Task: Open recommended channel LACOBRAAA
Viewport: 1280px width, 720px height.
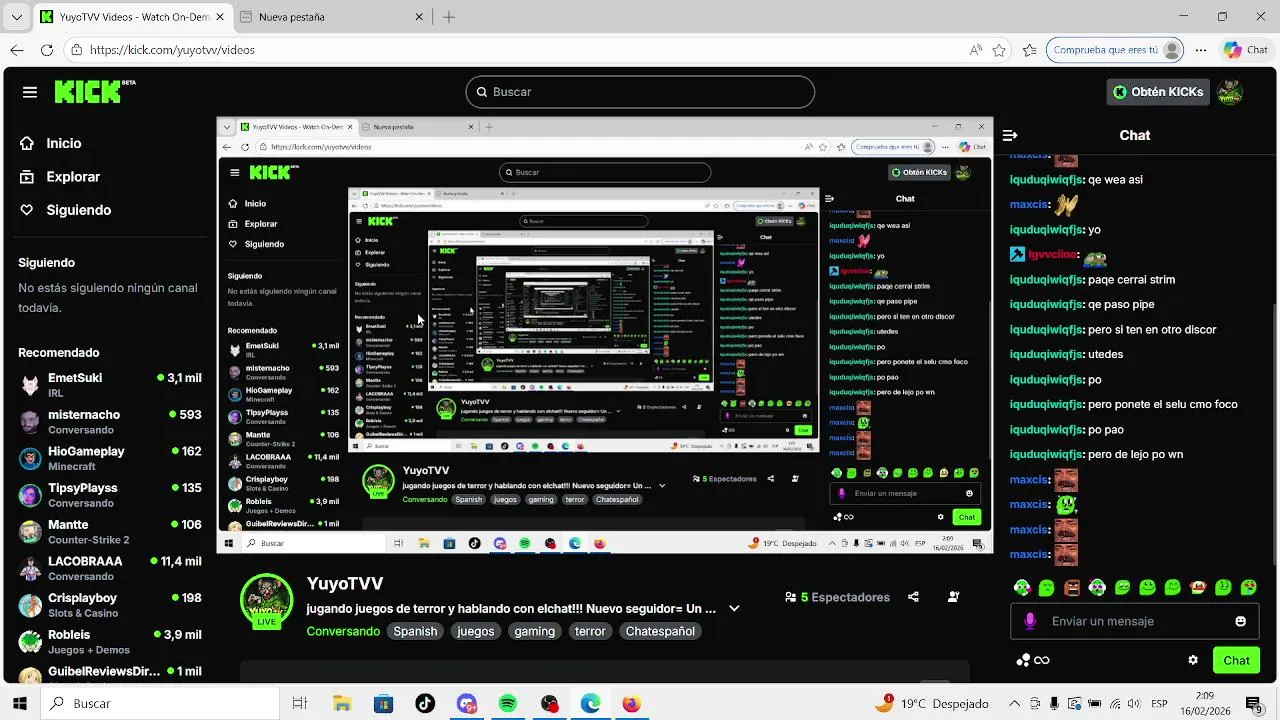Action: (110, 568)
